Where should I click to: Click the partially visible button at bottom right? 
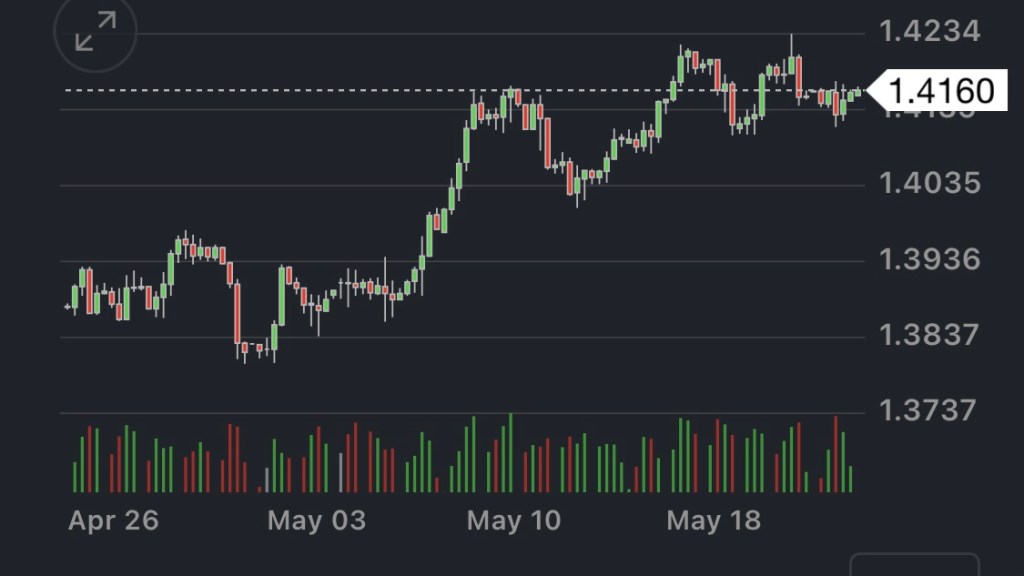[x=914, y=566]
